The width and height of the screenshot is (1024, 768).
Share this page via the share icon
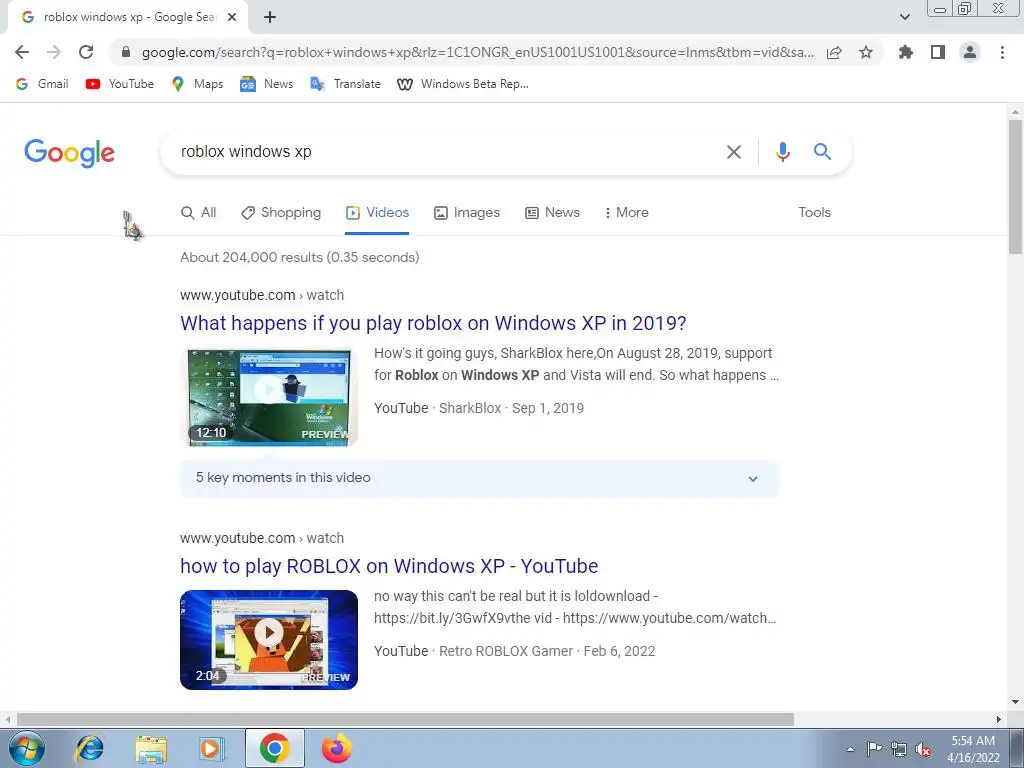point(834,52)
